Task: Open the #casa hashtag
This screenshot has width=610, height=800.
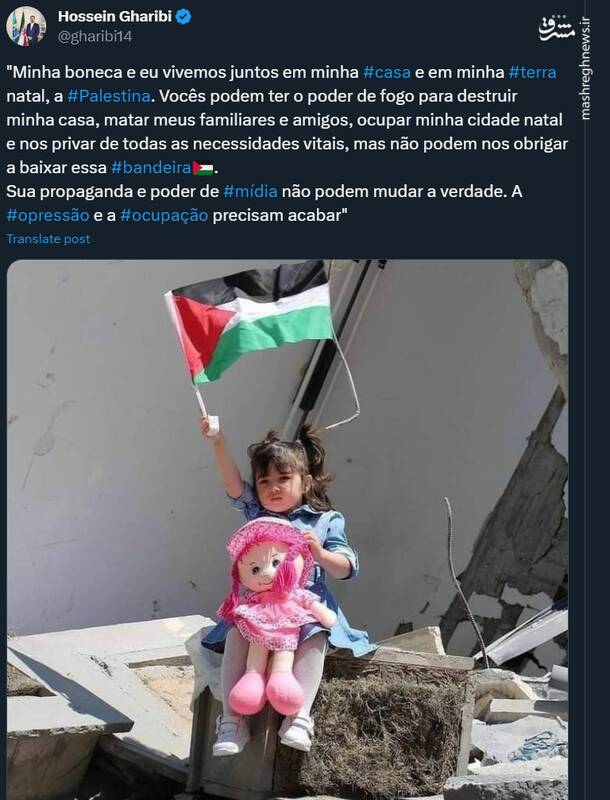Action: pyautogui.click(x=387, y=72)
